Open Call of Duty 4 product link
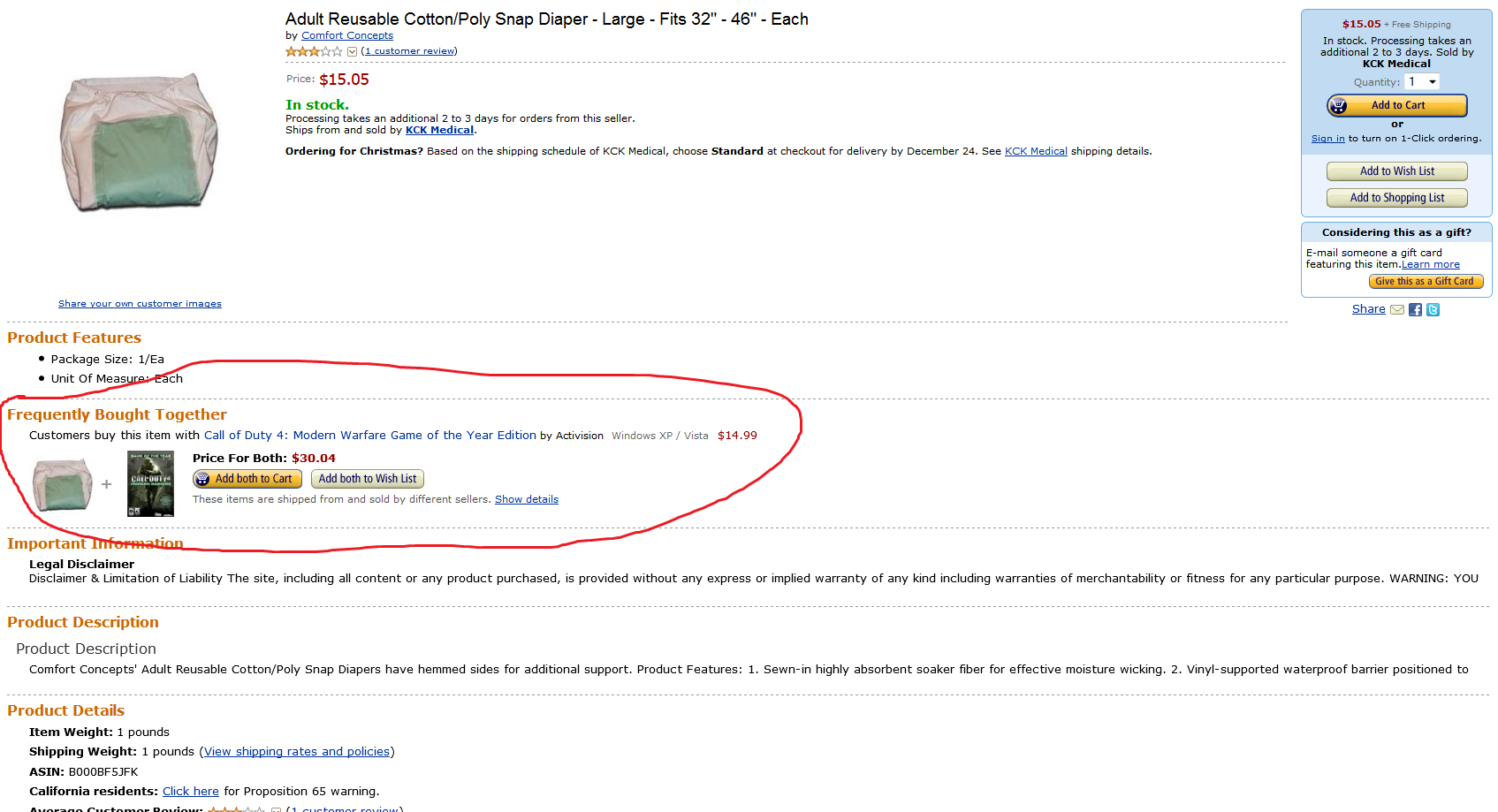 370,436
